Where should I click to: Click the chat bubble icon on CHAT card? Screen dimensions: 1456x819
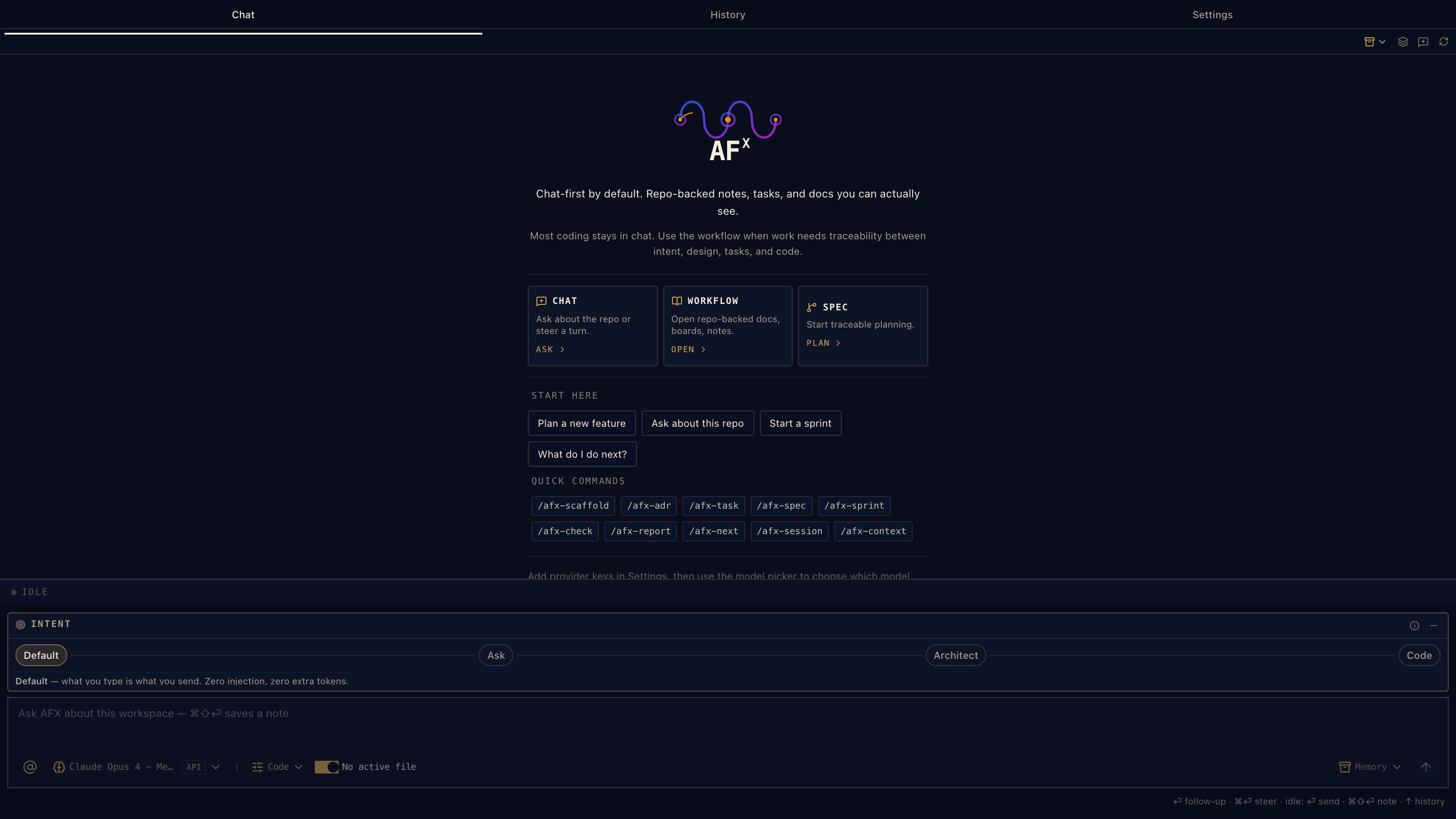click(x=541, y=301)
